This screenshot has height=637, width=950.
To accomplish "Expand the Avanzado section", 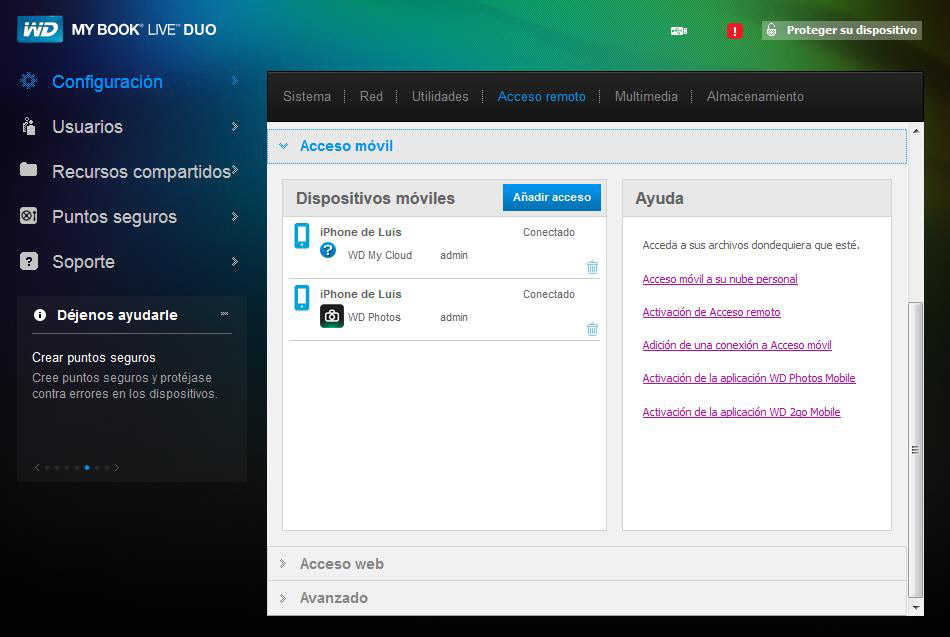I will [x=333, y=598].
